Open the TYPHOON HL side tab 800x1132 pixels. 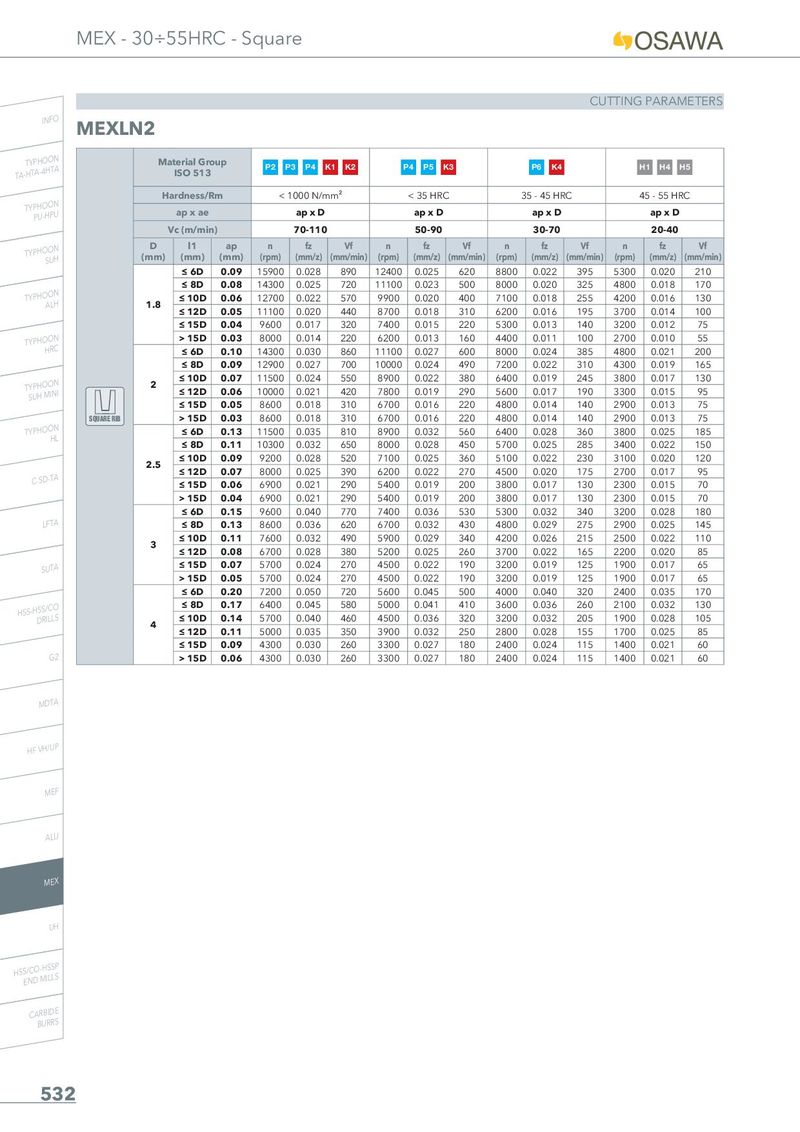pos(32,435)
